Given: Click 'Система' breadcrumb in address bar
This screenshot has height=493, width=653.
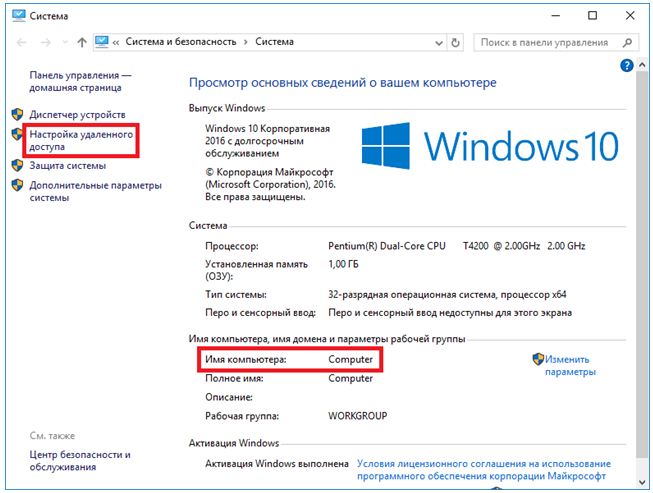Looking at the screenshot, I should click(x=274, y=42).
